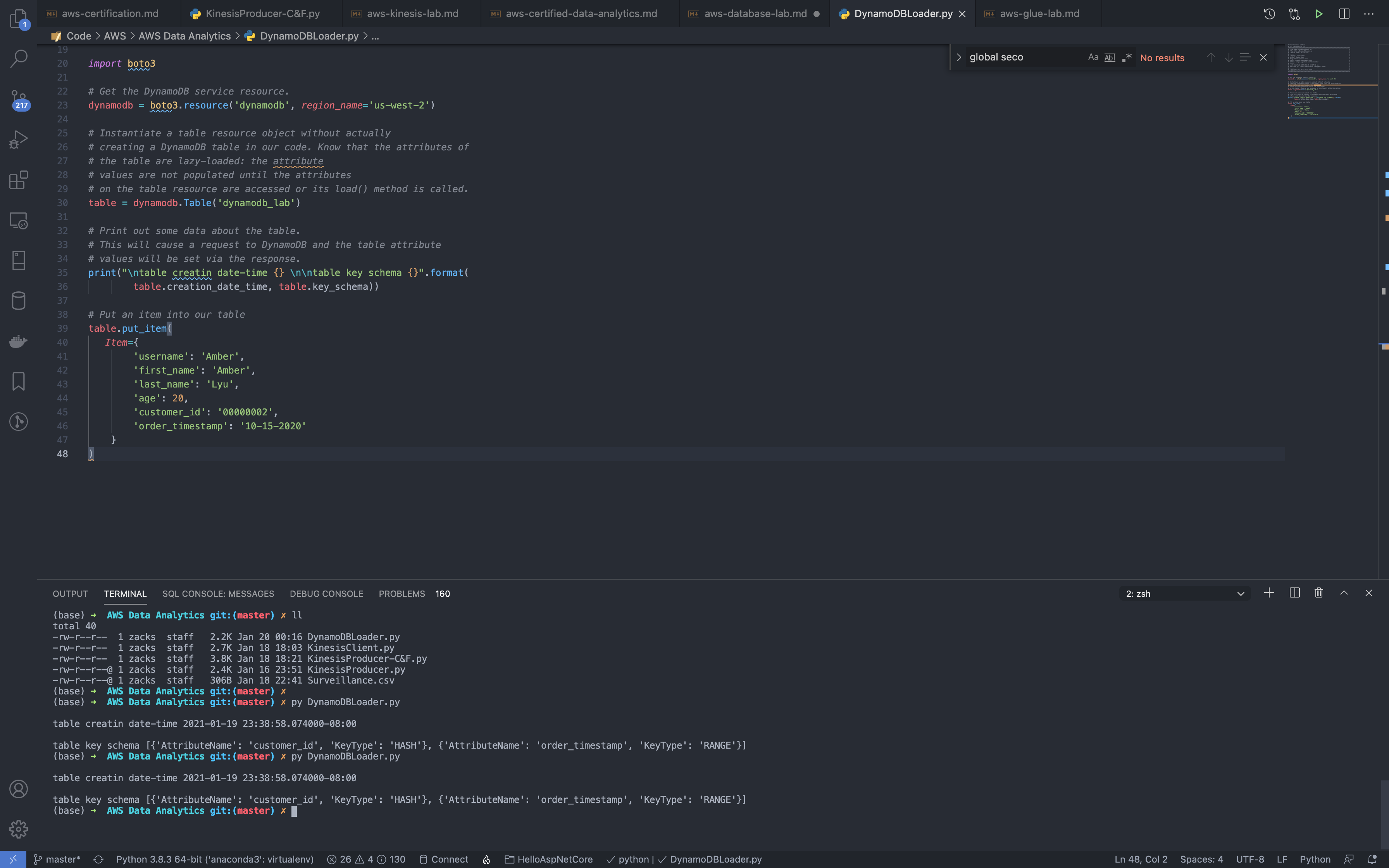This screenshot has width=1389, height=868.
Task: Switch to the PROBLEMS panel tab
Action: 402,594
